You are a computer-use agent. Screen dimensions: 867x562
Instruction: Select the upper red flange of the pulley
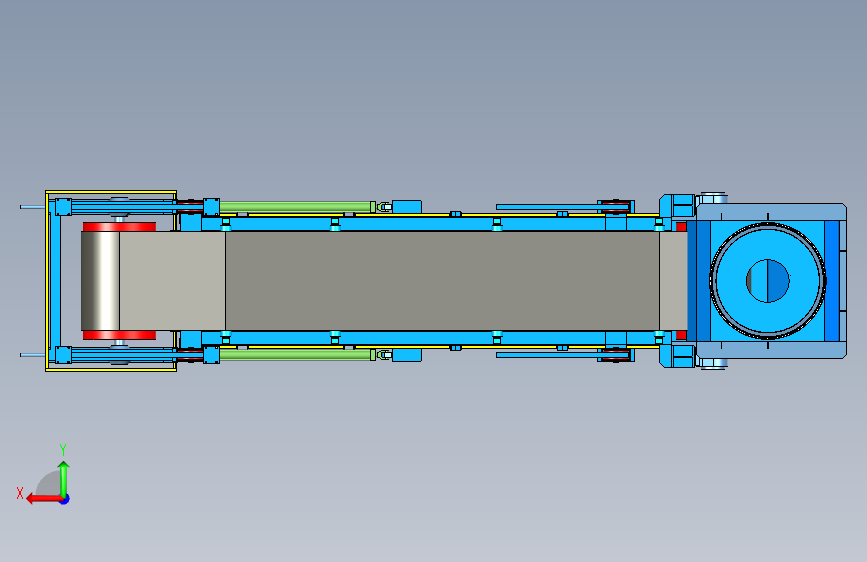pyautogui.click(x=119, y=227)
